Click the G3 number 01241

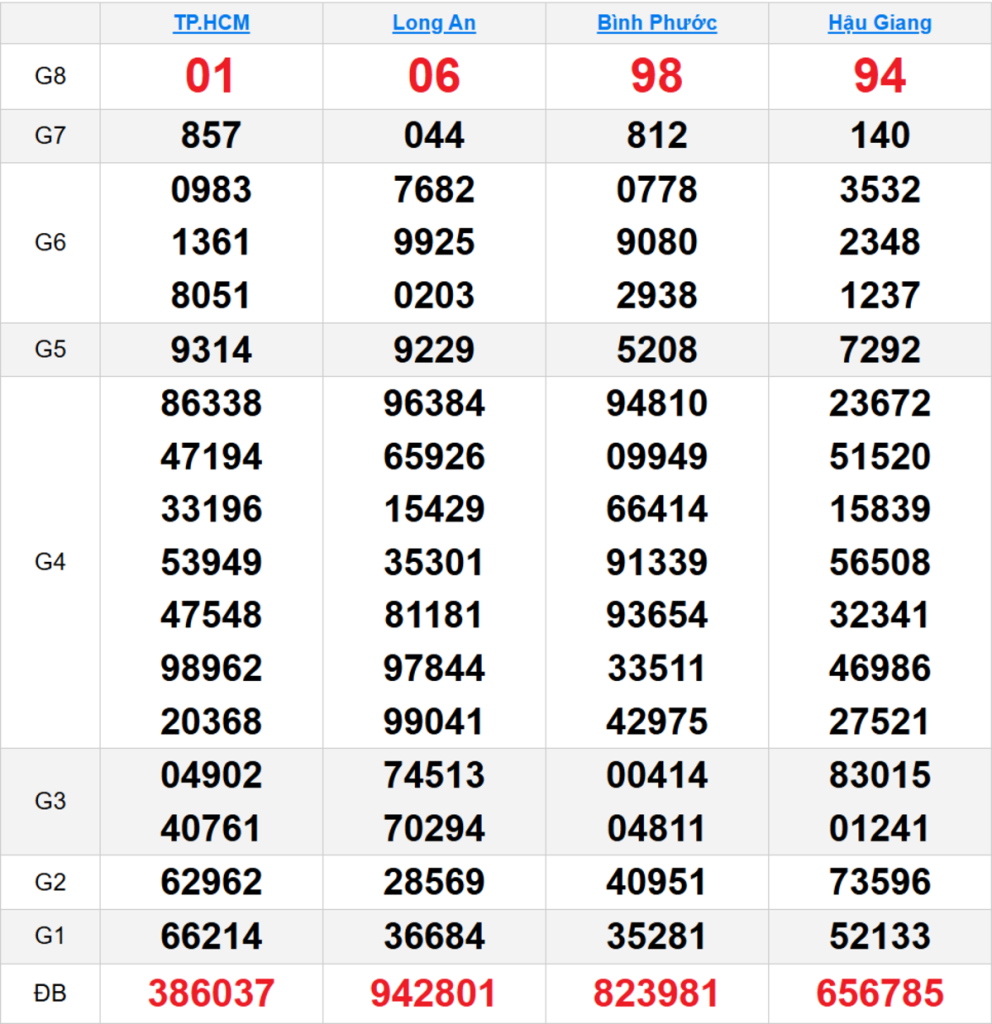click(879, 829)
